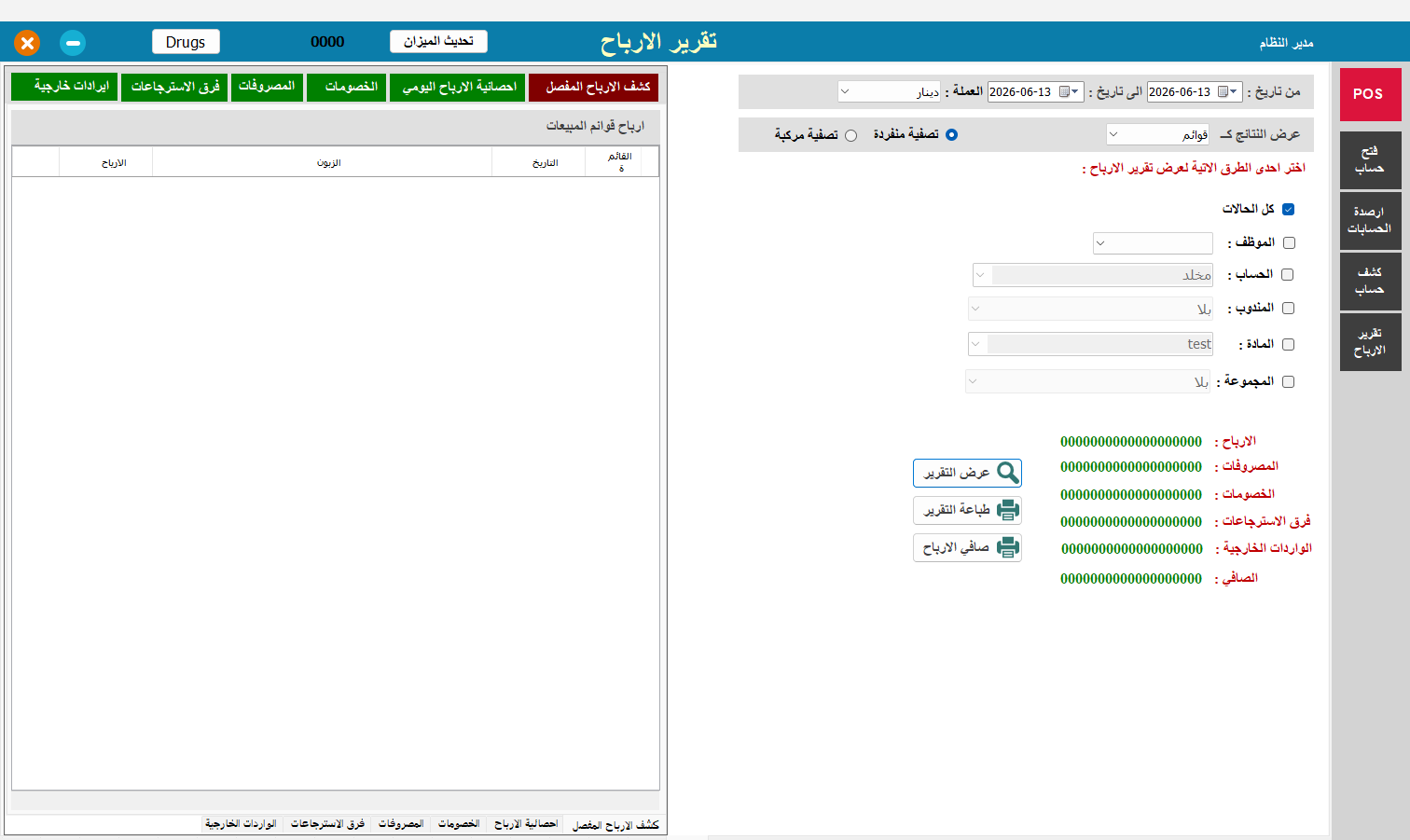
Task: Select تصفية مركبة radio option
Action: (x=850, y=135)
